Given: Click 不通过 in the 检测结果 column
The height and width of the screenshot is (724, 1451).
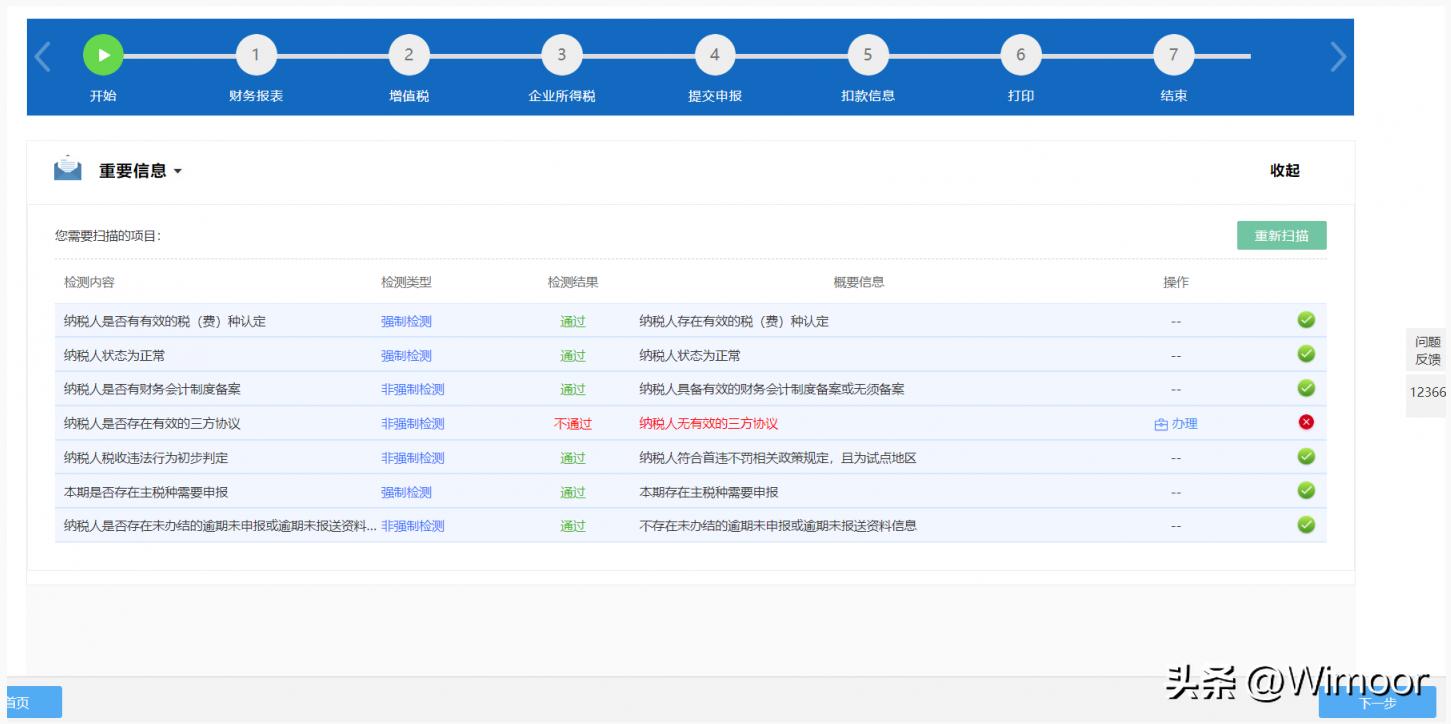Looking at the screenshot, I should click(573, 423).
